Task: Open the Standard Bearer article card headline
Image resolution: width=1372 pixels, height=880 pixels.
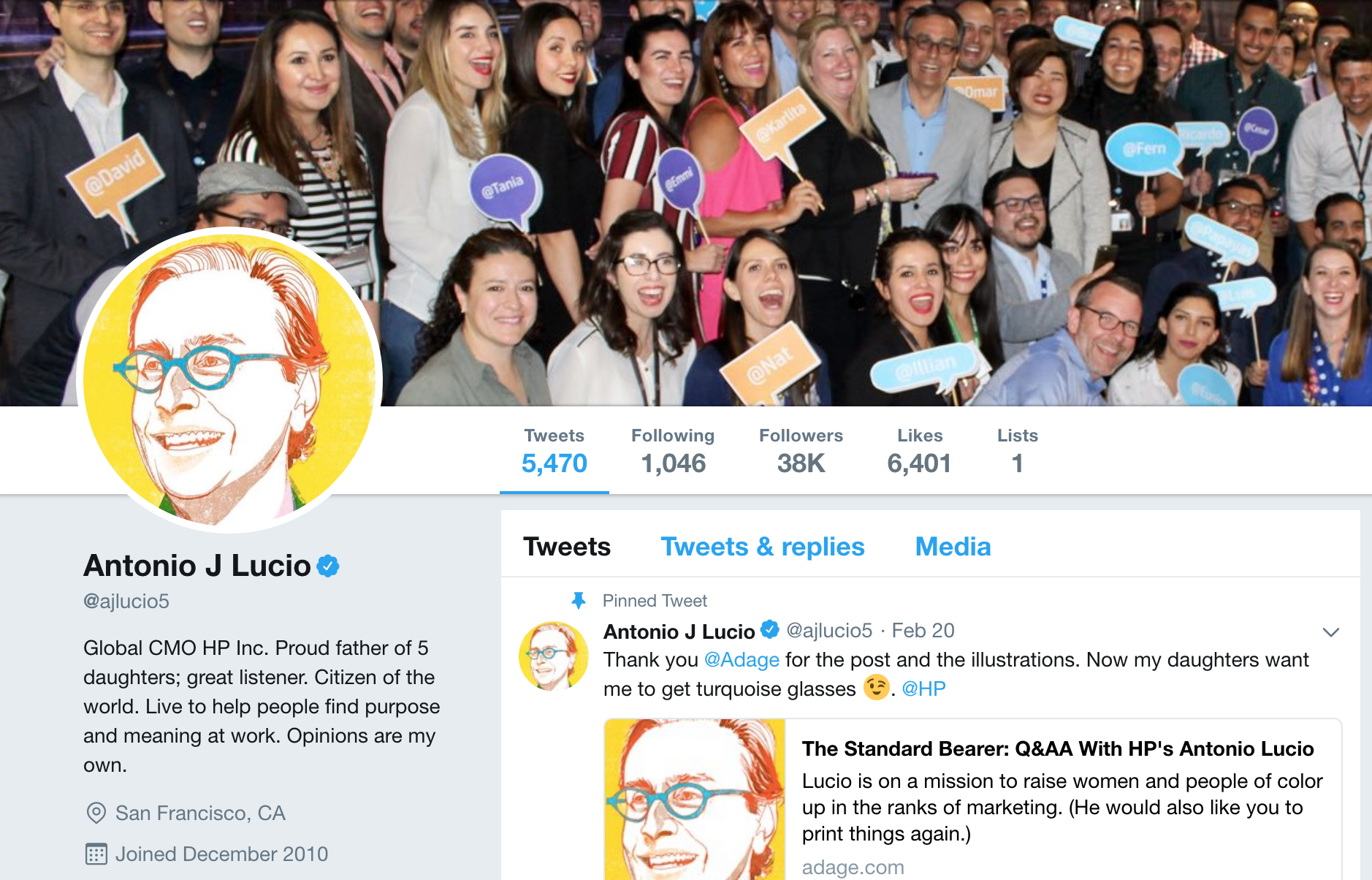Action: coord(1058,748)
